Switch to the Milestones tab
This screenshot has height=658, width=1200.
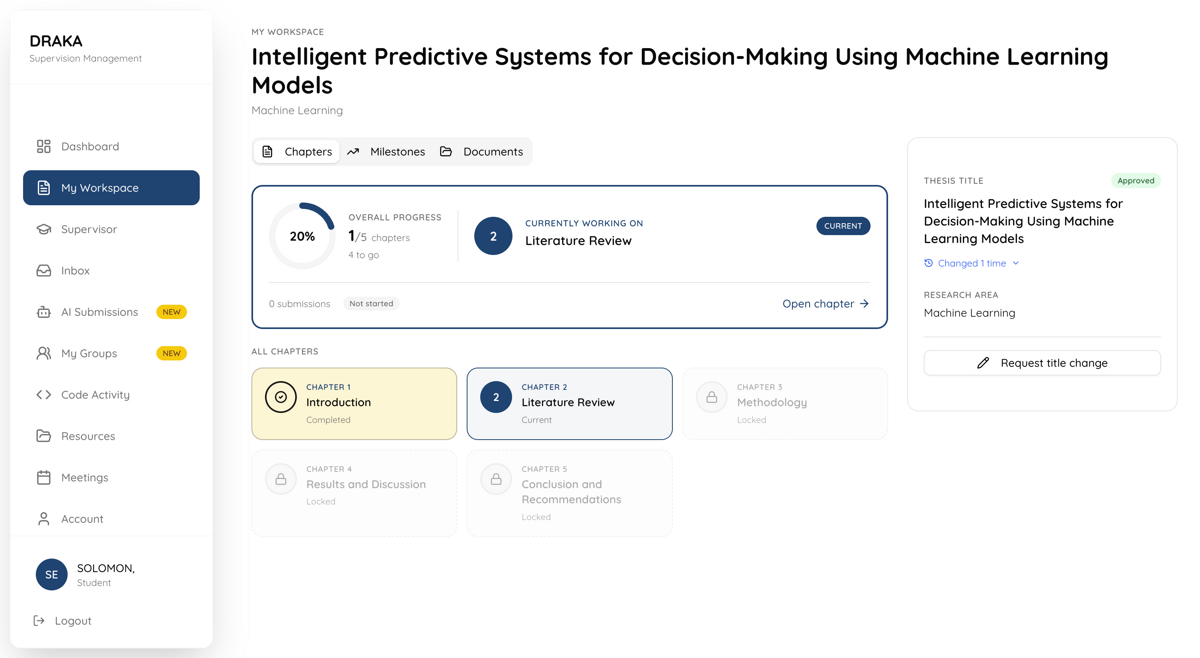(x=386, y=152)
